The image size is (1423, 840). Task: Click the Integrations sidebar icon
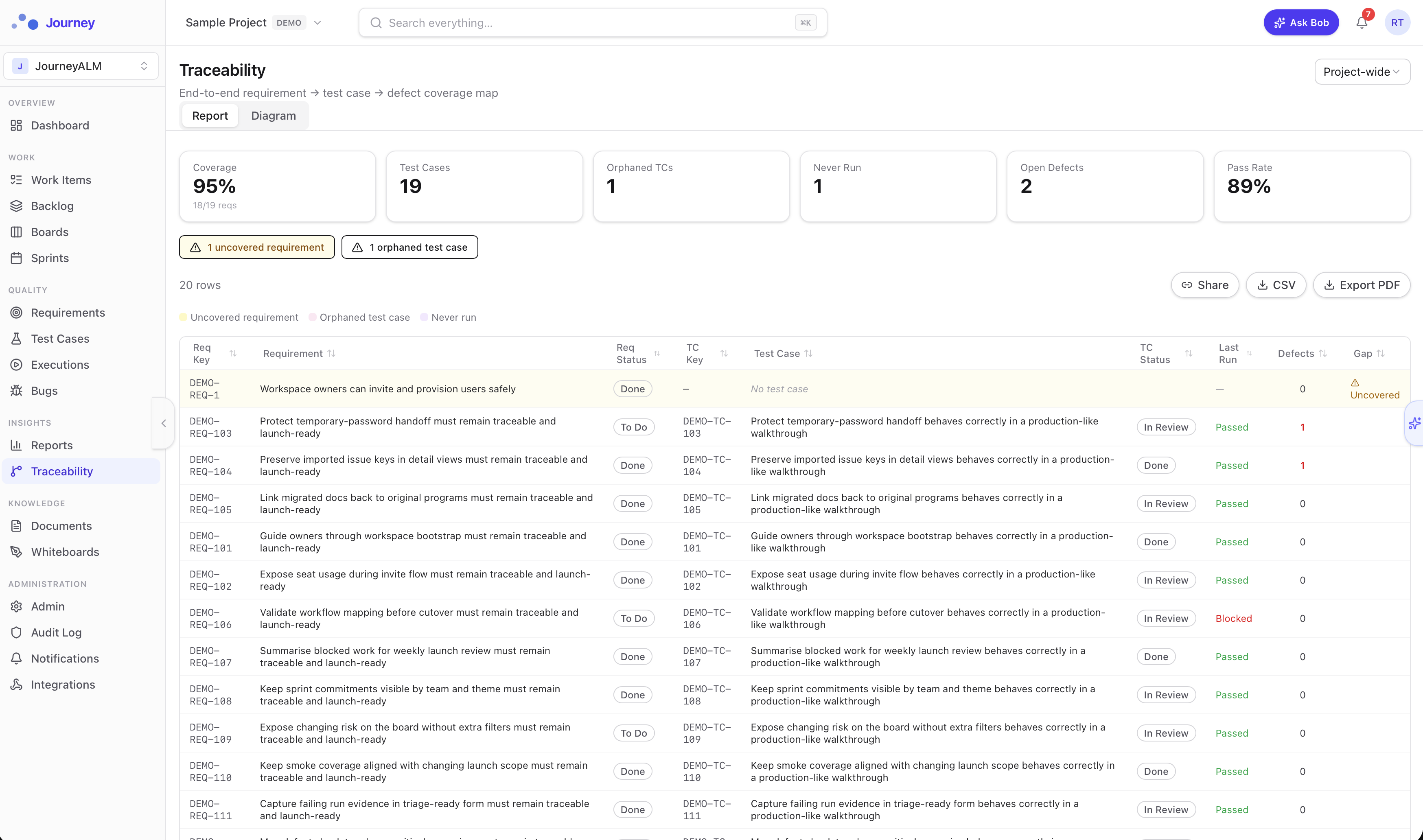[16, 685]
